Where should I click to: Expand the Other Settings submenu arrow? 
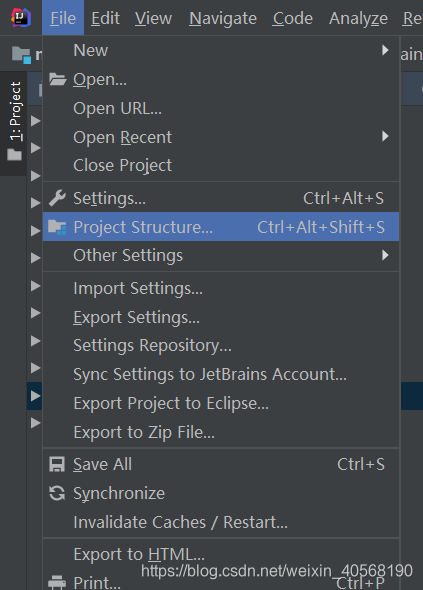click(x=385, y=255)
